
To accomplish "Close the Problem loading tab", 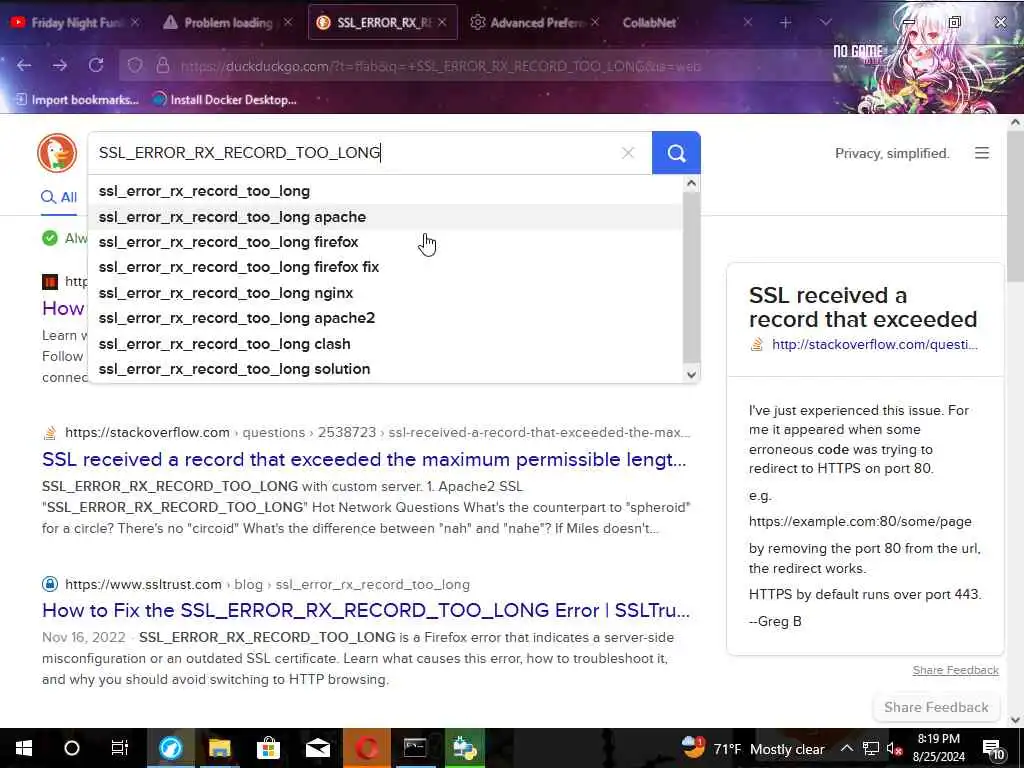I will click(288, 22).
